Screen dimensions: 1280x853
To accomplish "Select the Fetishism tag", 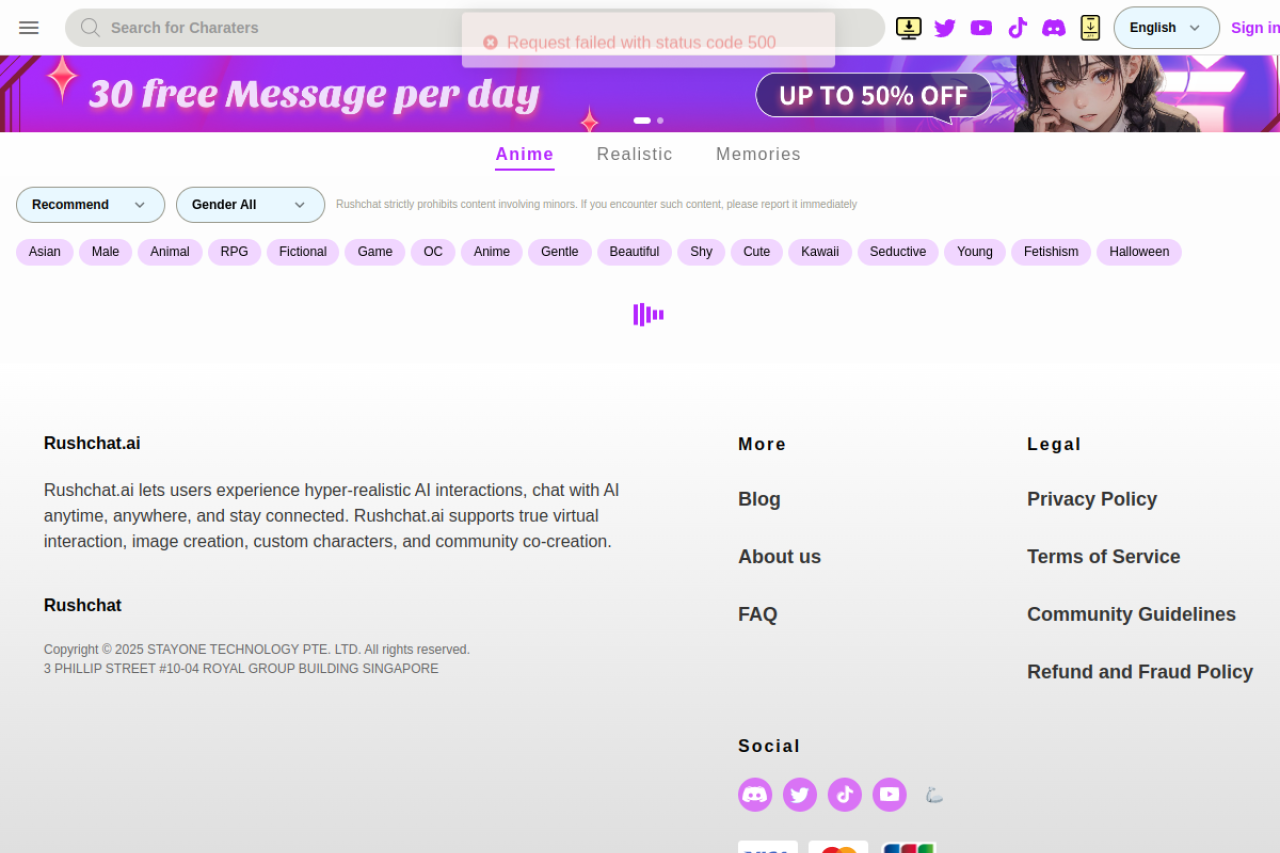I will pos(1051,252).
